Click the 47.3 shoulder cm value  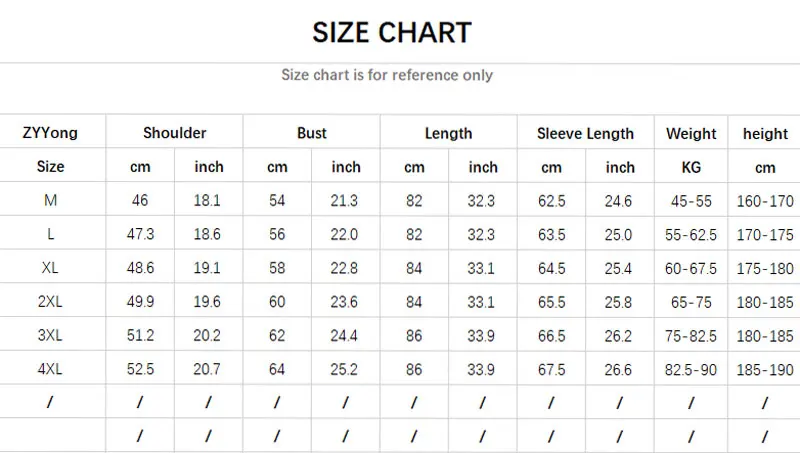[x=140, y=235]
